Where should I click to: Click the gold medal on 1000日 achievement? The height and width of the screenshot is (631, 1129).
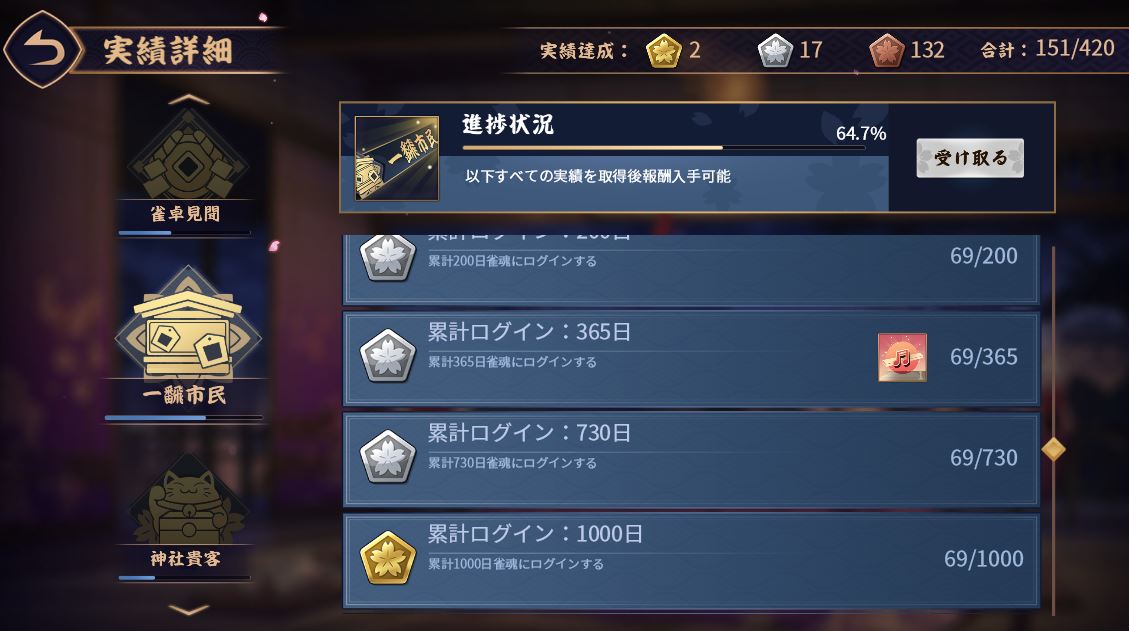pos(387,558)
